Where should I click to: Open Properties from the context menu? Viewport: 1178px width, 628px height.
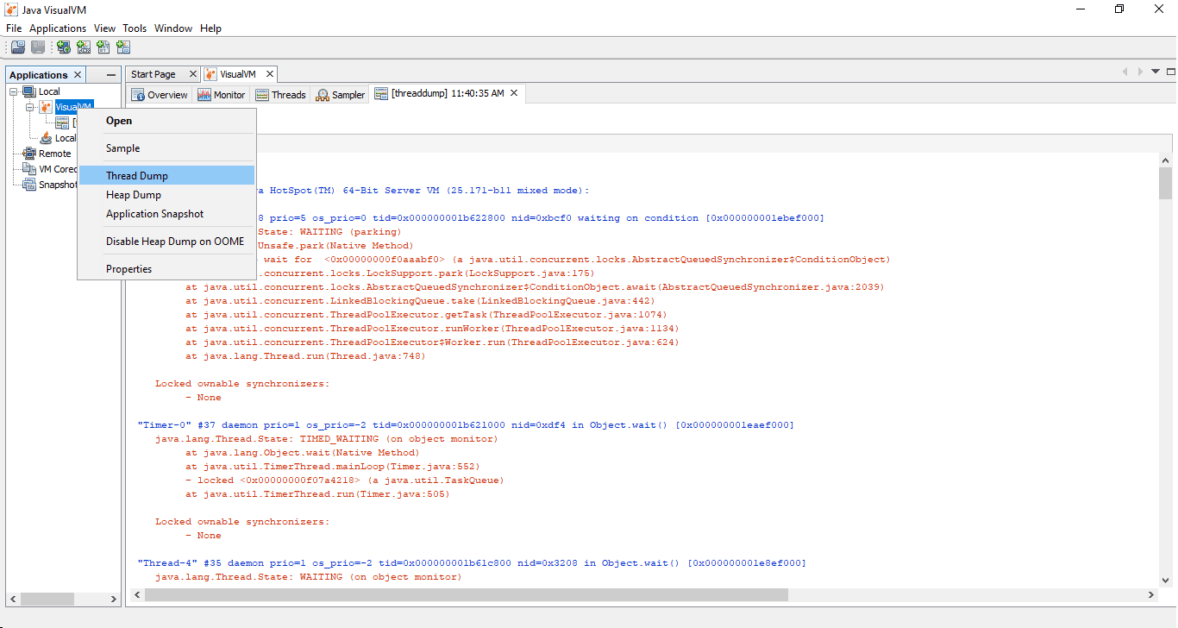(x=126, y=268)
